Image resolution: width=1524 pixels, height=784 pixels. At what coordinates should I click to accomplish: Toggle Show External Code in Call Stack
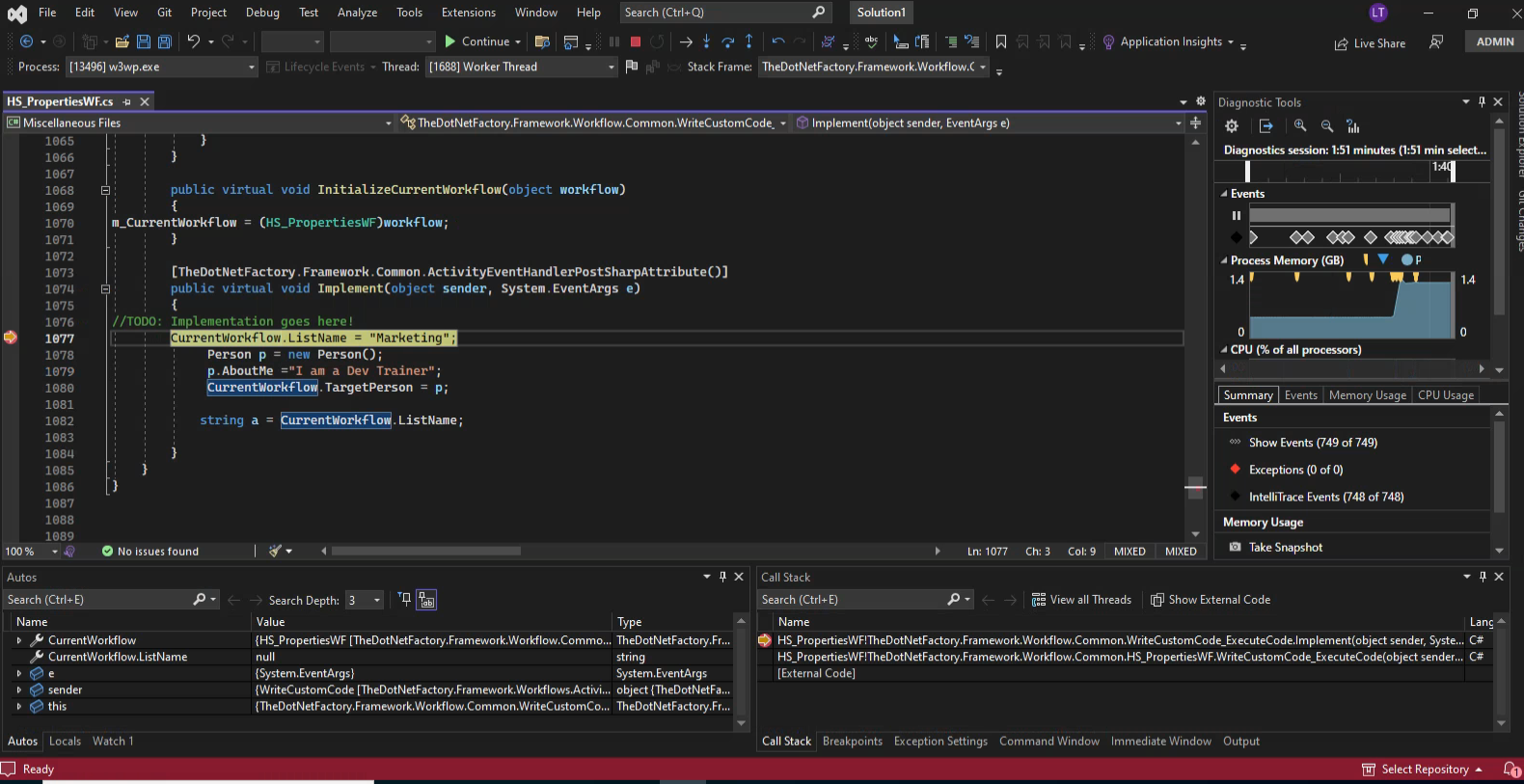1211,600
